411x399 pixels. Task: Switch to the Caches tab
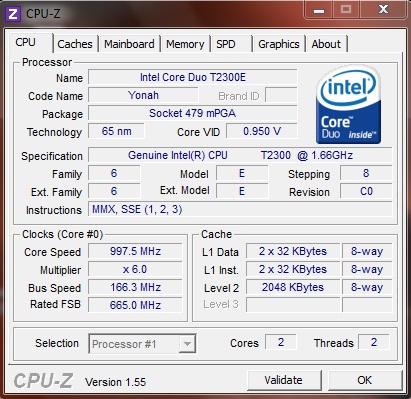tap(75, 44)
